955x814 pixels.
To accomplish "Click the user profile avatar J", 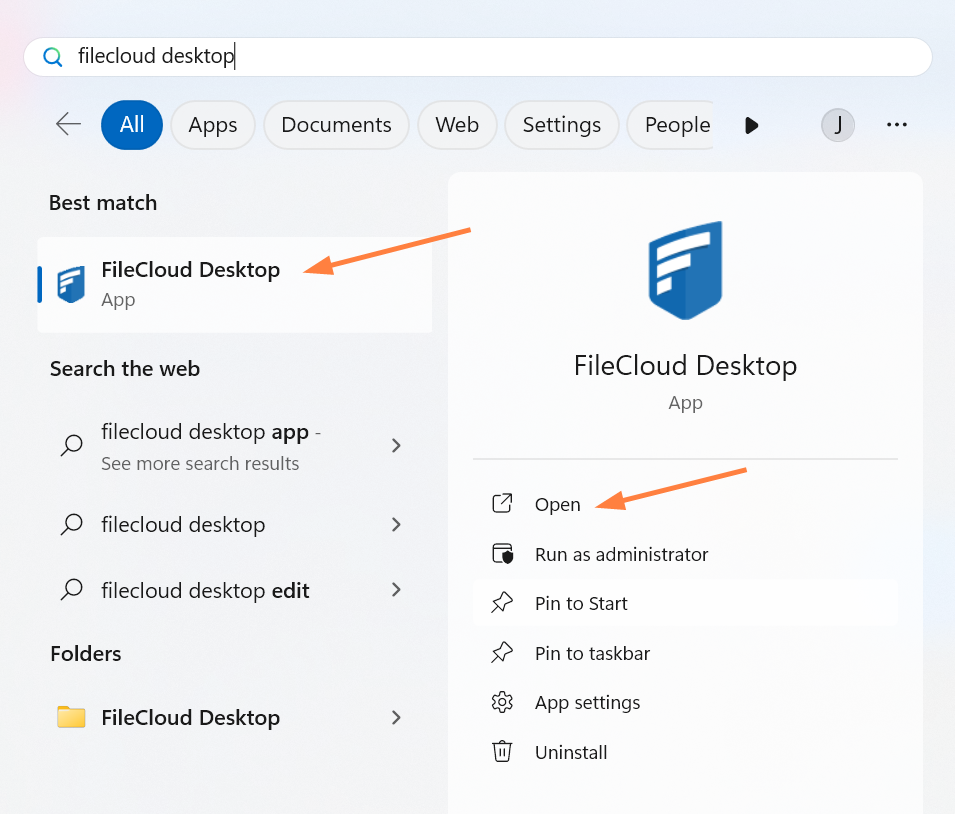I will (838, 125).
